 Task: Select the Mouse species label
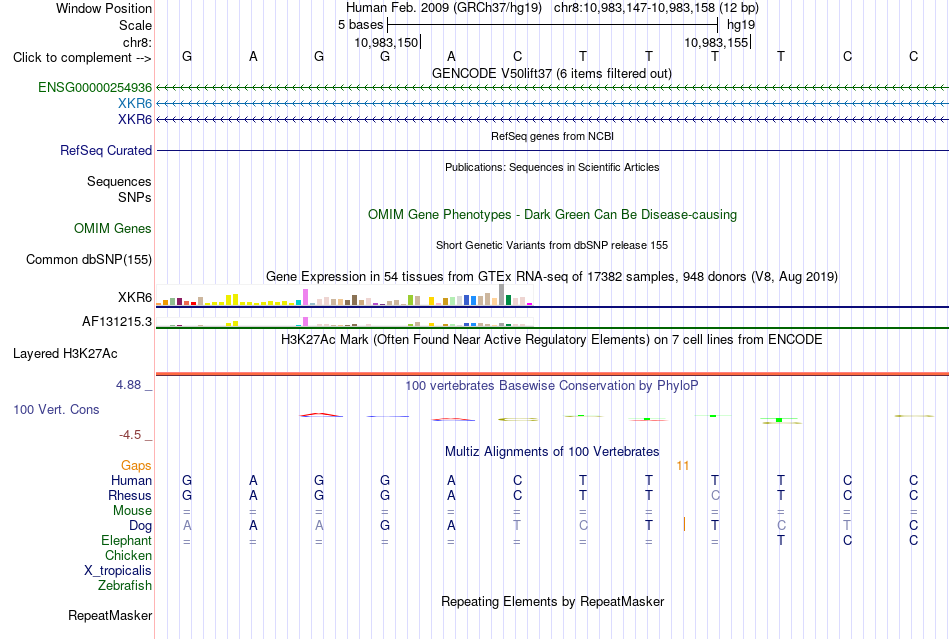133,511
